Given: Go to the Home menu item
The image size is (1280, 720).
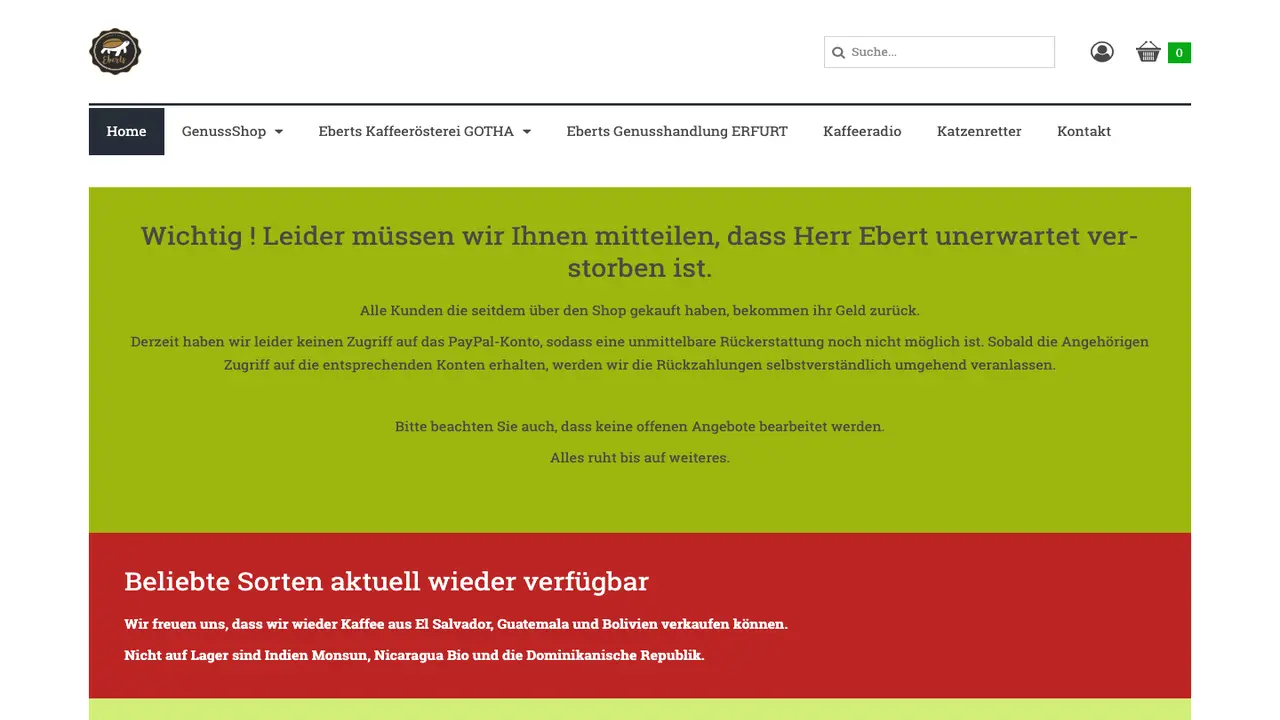Looking at the screenshot, I should click(x=126, y=131).
